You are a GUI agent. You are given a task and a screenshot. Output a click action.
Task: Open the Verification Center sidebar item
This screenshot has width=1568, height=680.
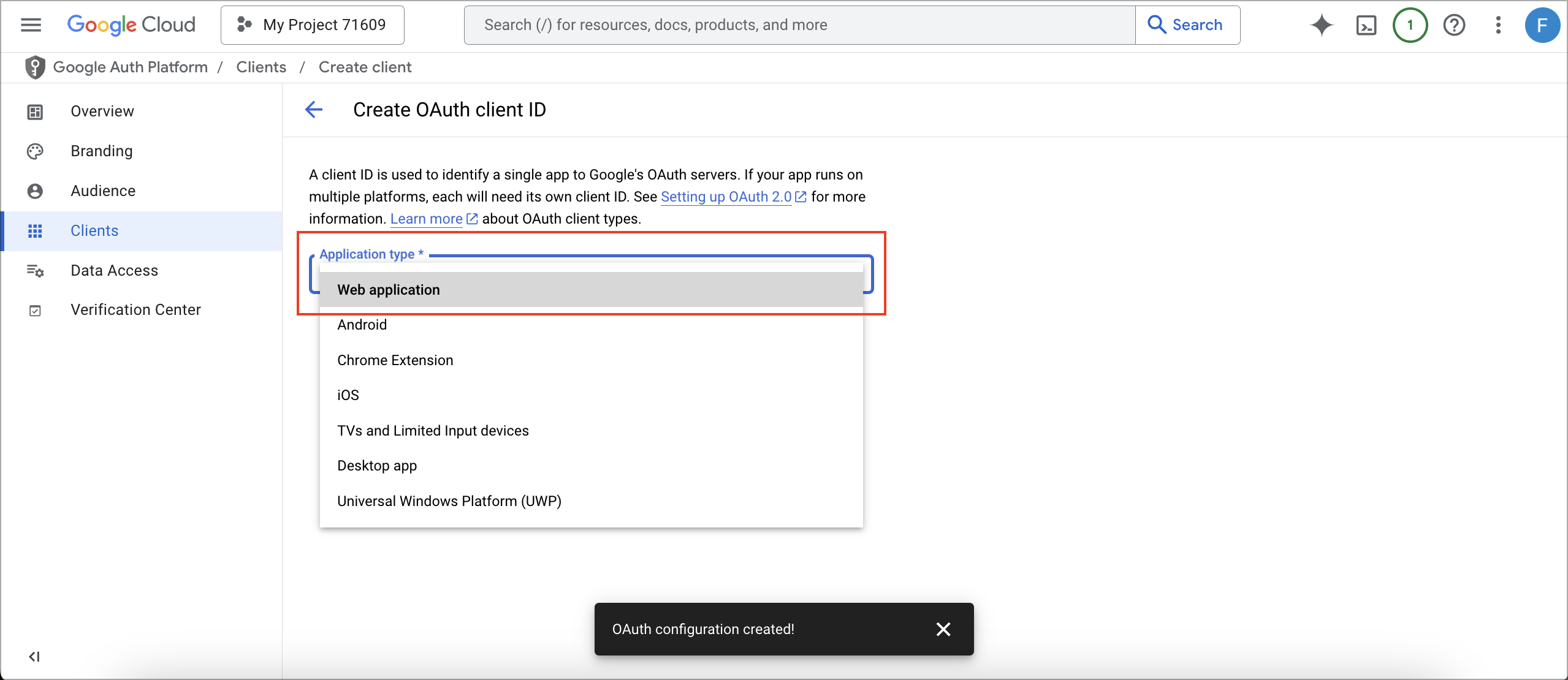[x=142, y=310]
